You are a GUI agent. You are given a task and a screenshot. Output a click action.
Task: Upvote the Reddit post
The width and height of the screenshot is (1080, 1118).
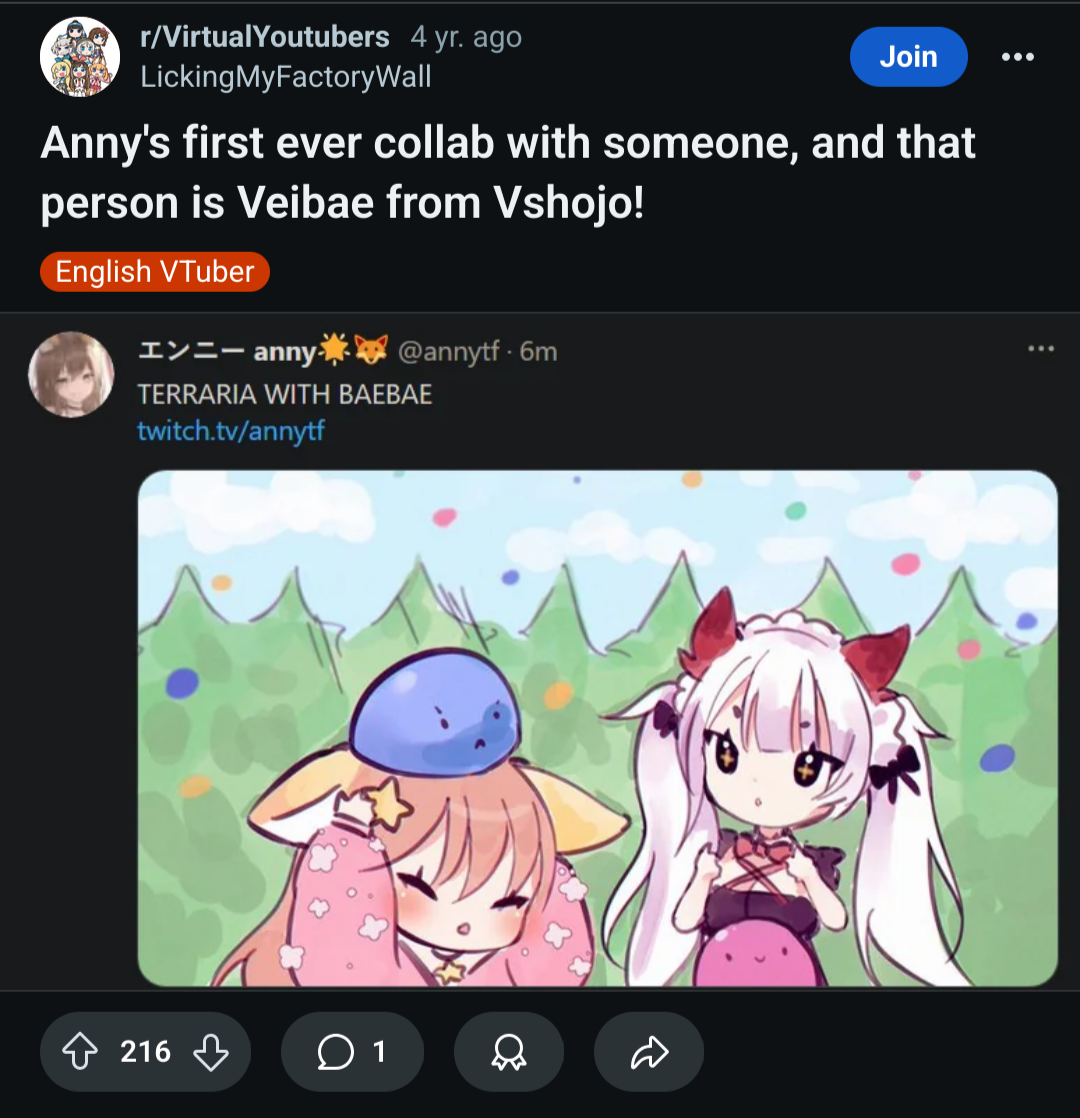(x=79, y=1051)
